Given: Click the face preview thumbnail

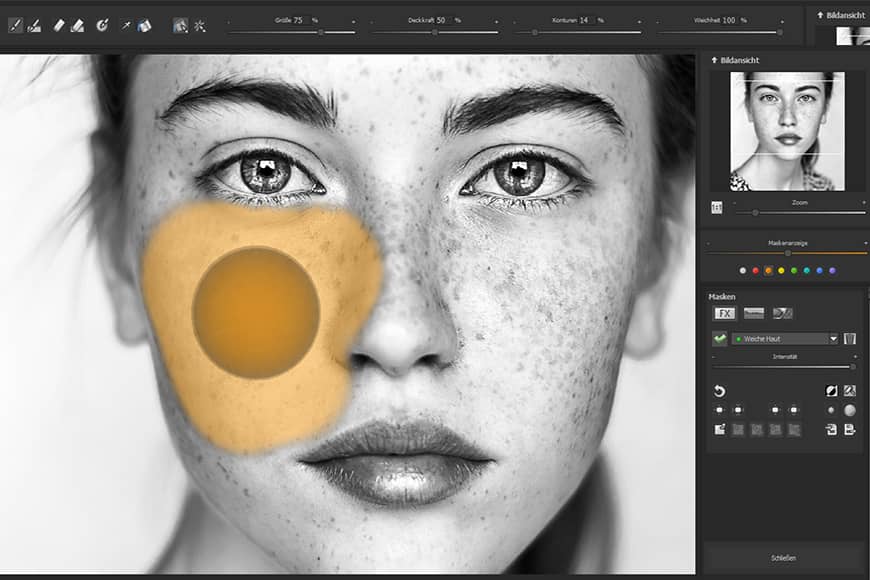Looking at the screenshot, I should tap(787, 132).
